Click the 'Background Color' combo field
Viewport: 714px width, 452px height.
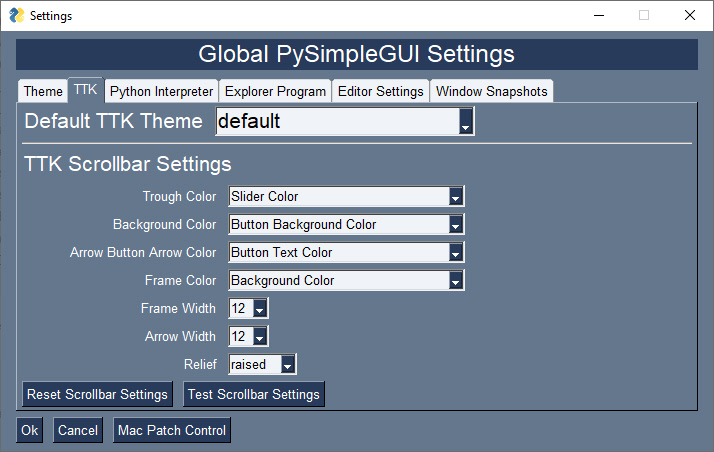339,280
